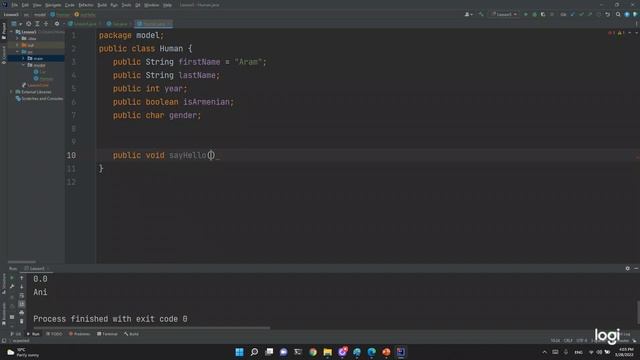Viewport: 640px width, 360px height.
Task: Toggle the Project tool window stripe button
Action: point(4,31)
